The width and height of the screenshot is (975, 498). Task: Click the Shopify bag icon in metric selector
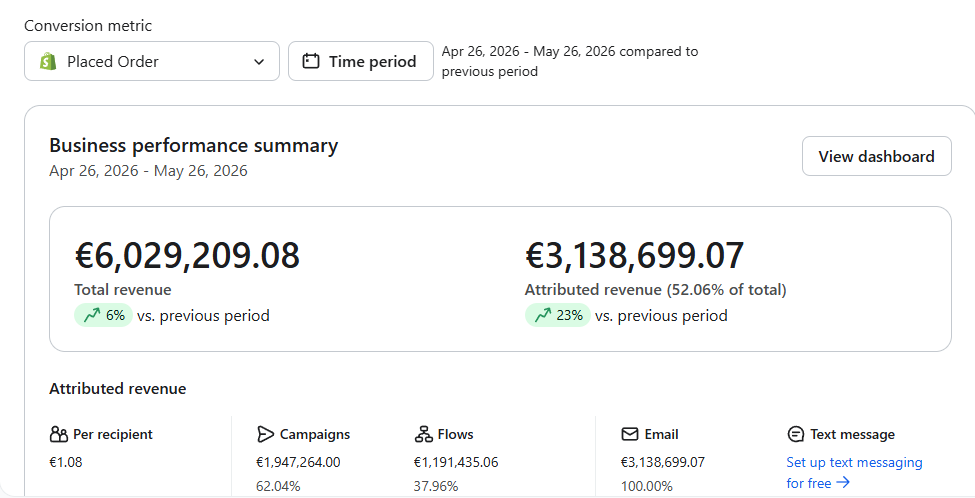48,61
